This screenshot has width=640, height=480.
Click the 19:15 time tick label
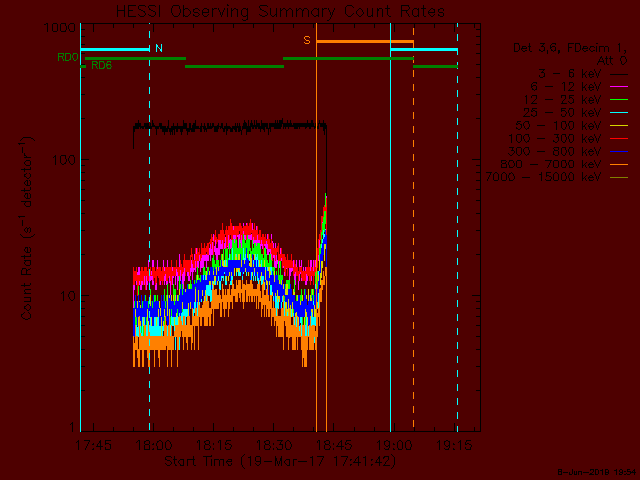454,445
